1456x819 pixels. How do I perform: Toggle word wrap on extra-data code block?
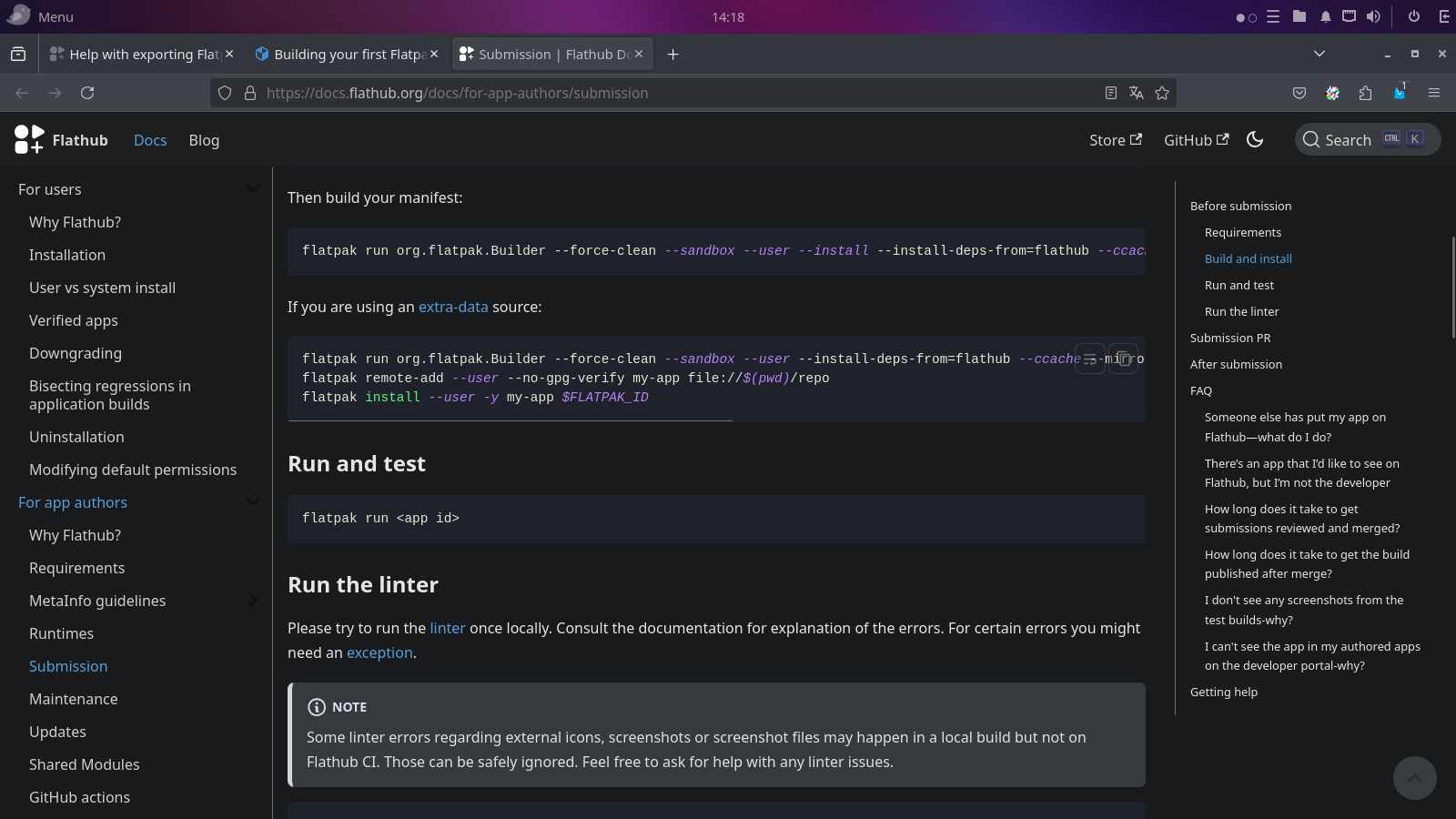click(x=1090, y=359)
